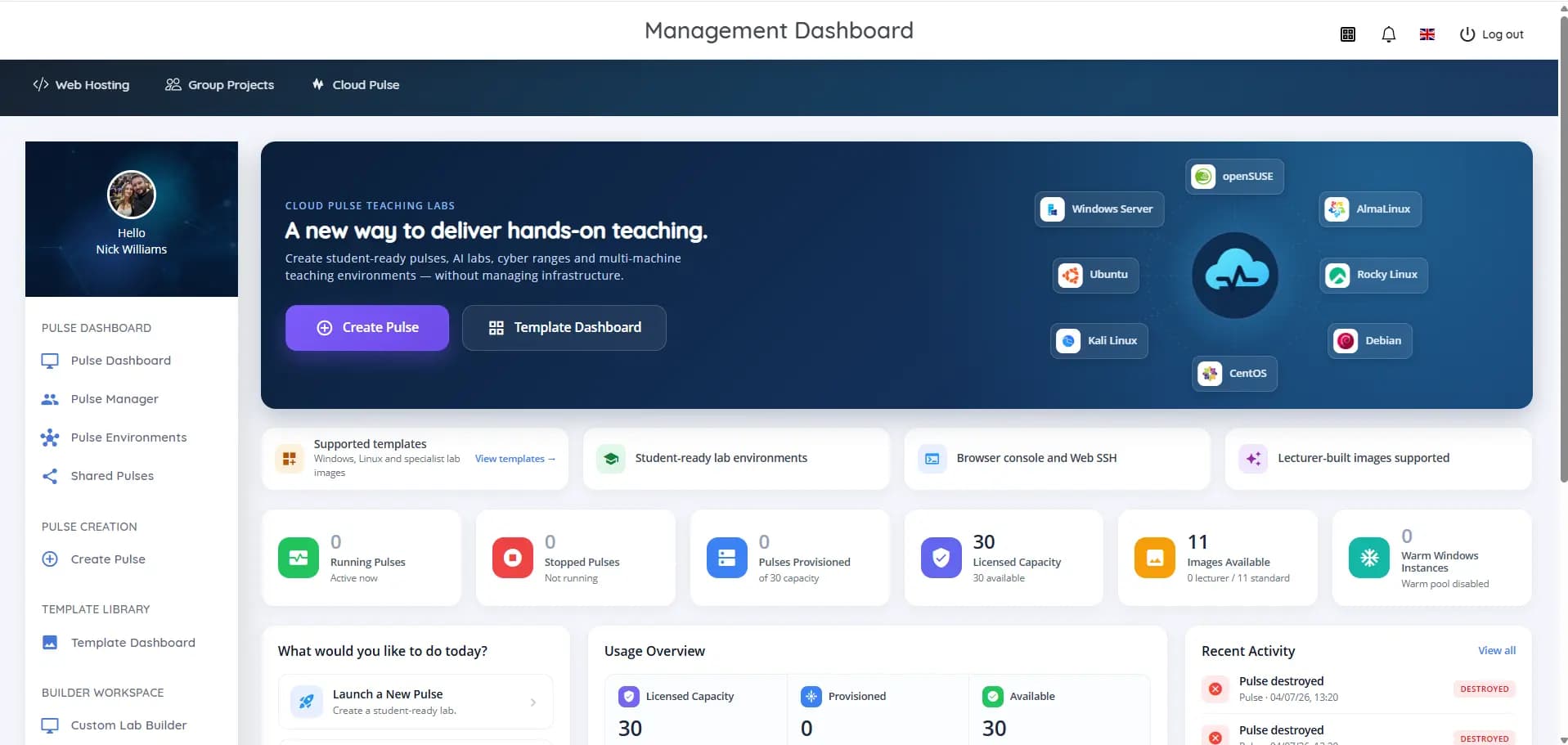Image resolution: width=1568 pixels, height=745 pixels.
Task: Open Shared Pulses in sidebar
Action: 97,476
